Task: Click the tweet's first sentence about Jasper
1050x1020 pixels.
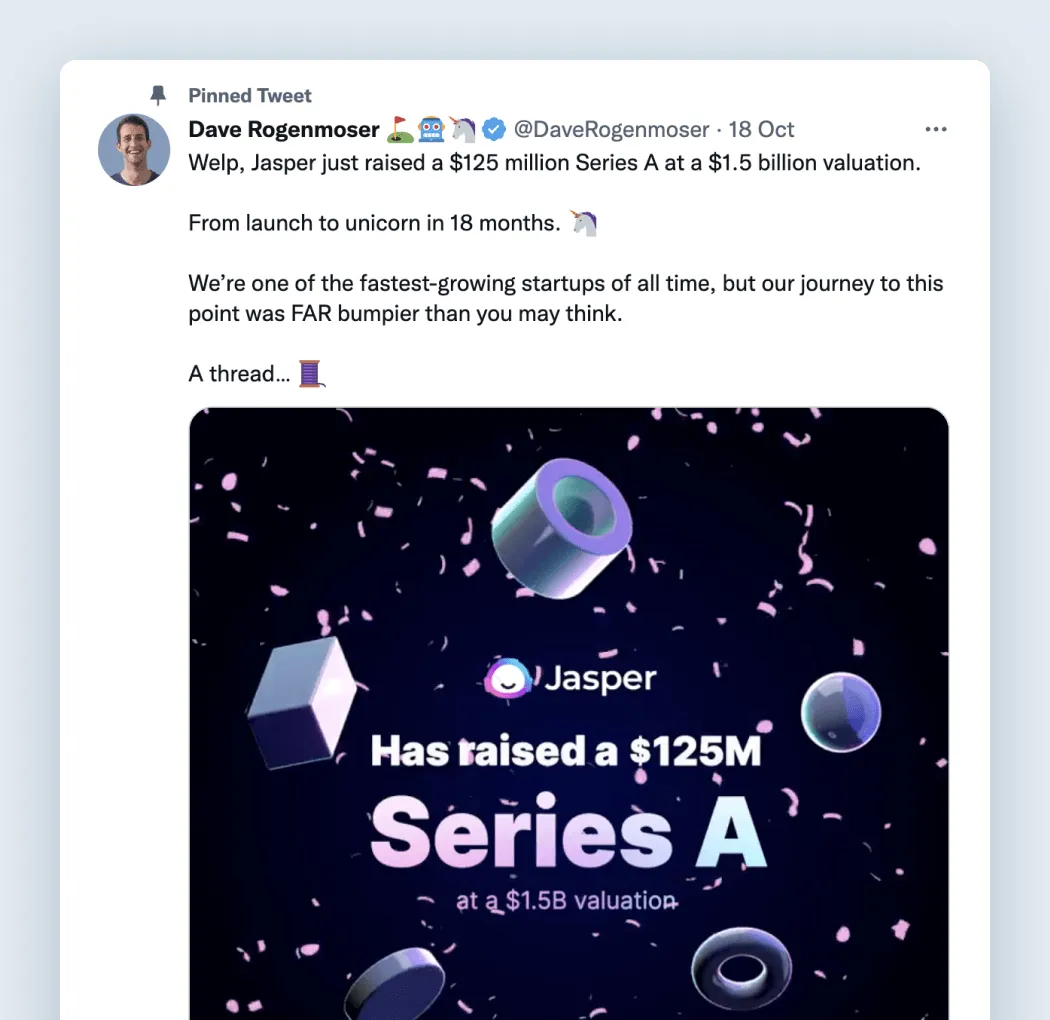Action: (554, 162)
